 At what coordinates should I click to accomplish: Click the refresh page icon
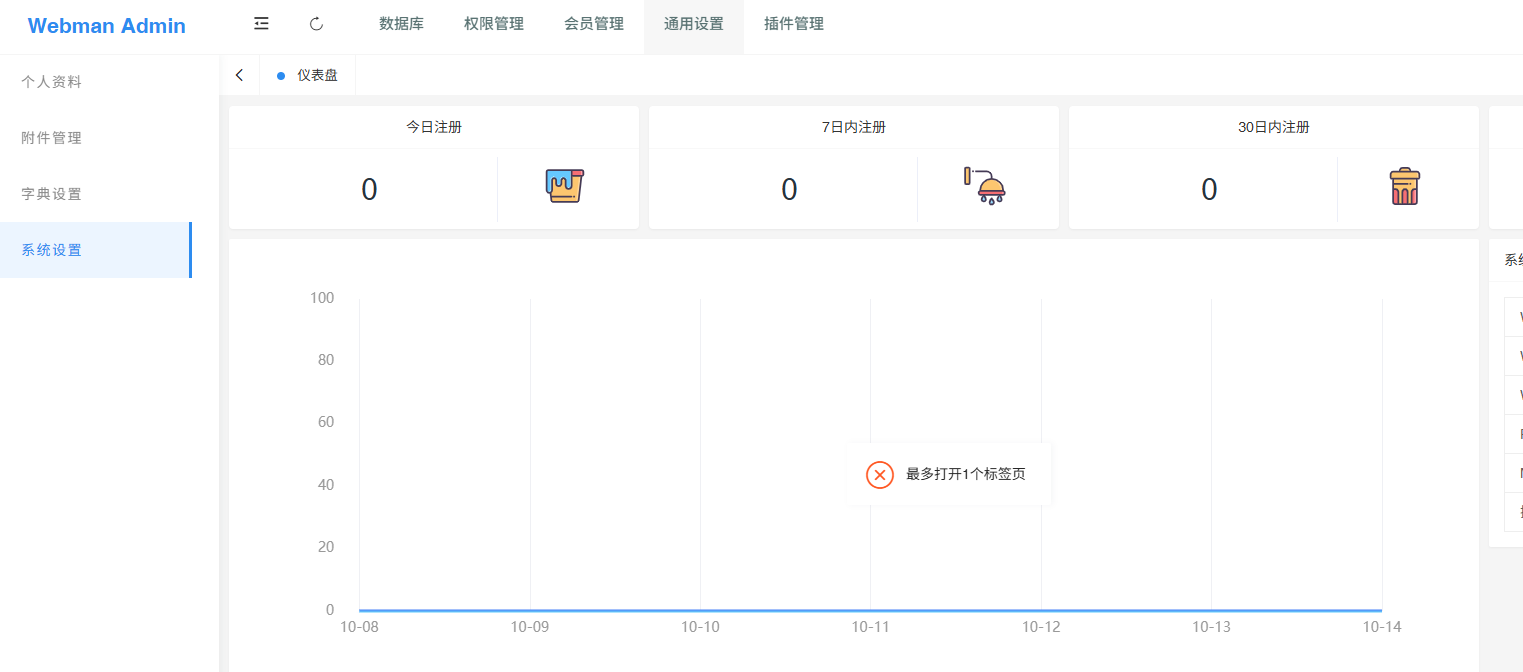(x=316, y=24)
